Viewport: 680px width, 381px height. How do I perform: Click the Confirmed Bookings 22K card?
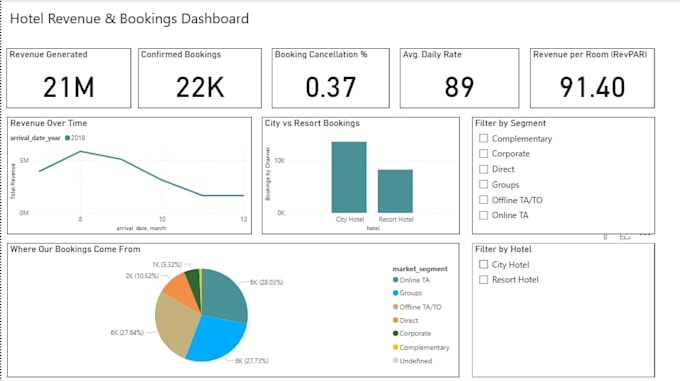[200, 78]
